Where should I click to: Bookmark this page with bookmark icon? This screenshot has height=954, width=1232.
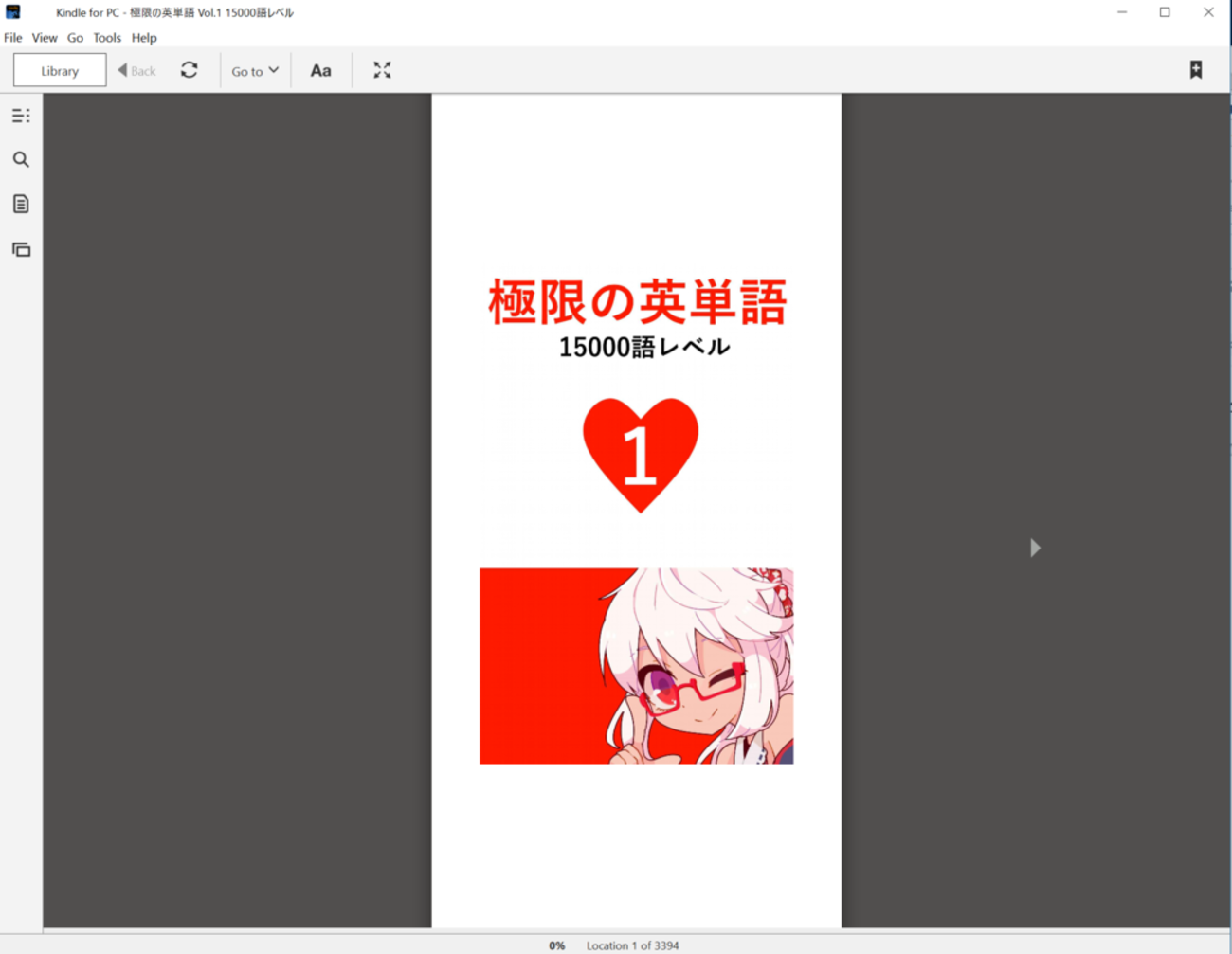pos(1196,70)
